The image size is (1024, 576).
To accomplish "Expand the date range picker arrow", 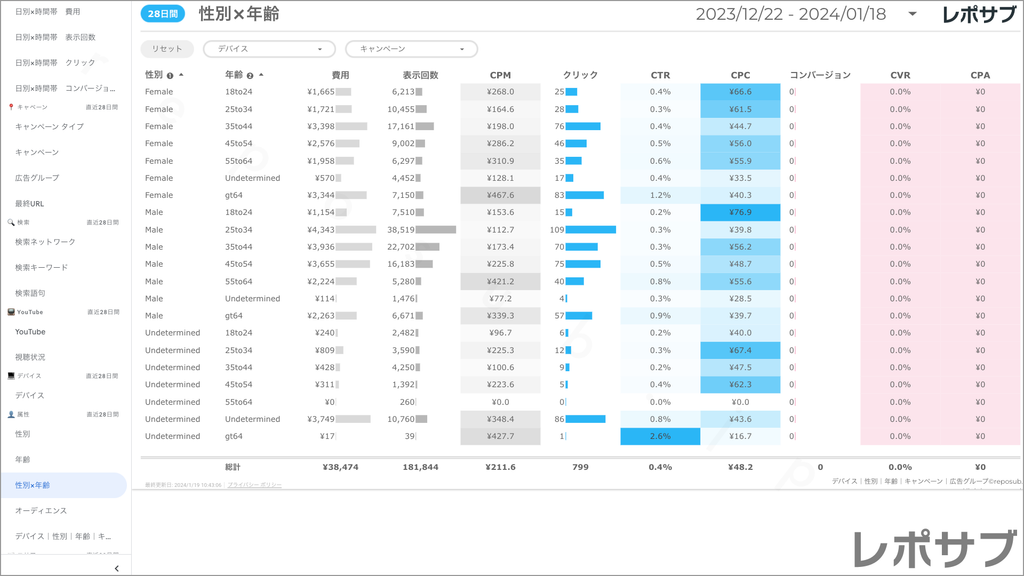I will pos(912,15).
